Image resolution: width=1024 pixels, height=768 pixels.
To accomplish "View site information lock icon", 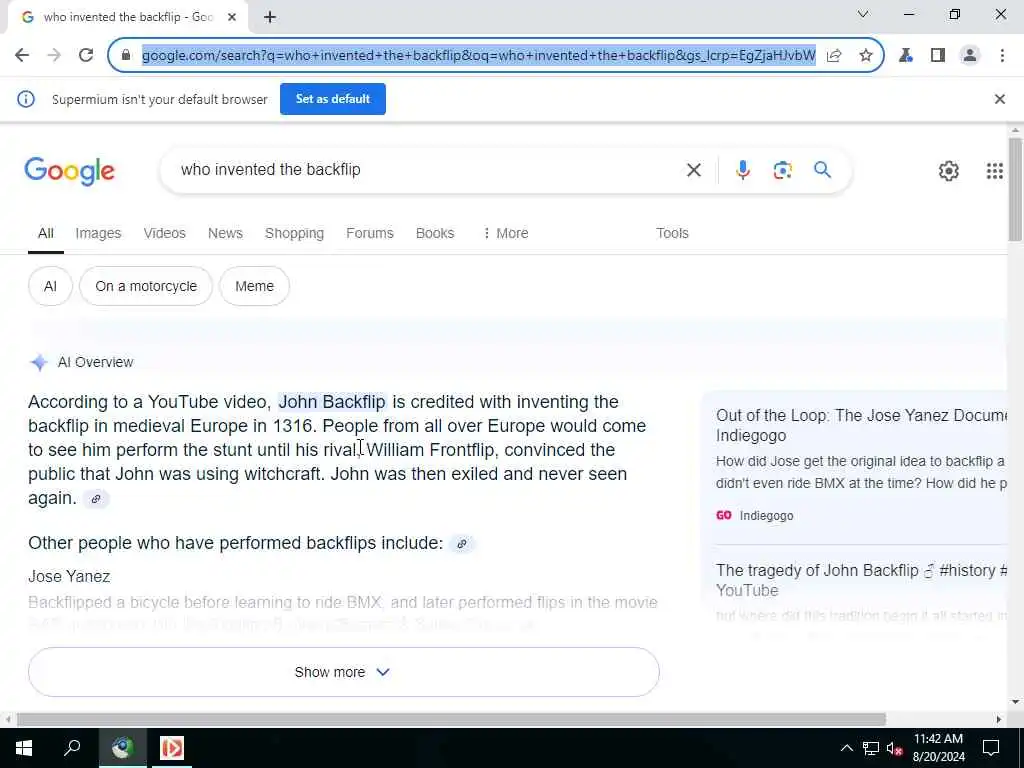I will pyautogui.click(x=126, y=56).
